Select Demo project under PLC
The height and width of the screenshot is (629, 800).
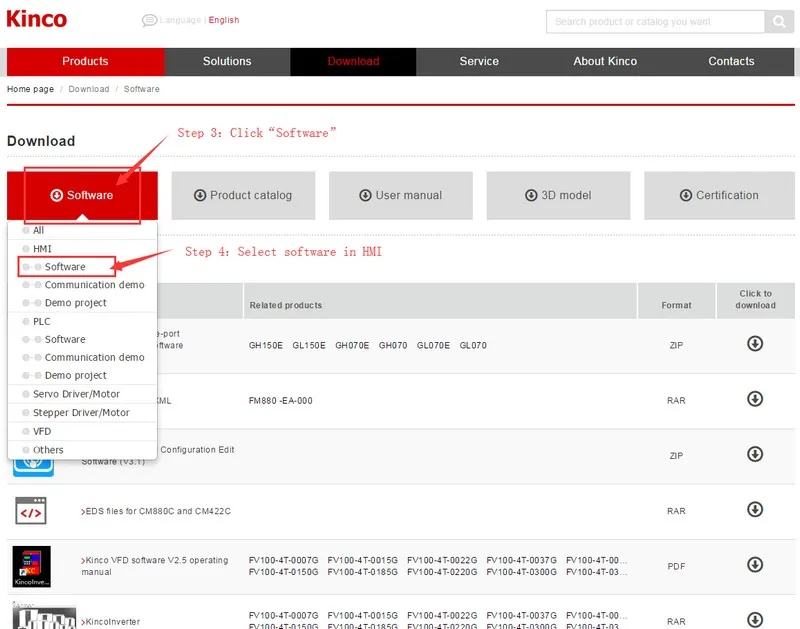76,375
